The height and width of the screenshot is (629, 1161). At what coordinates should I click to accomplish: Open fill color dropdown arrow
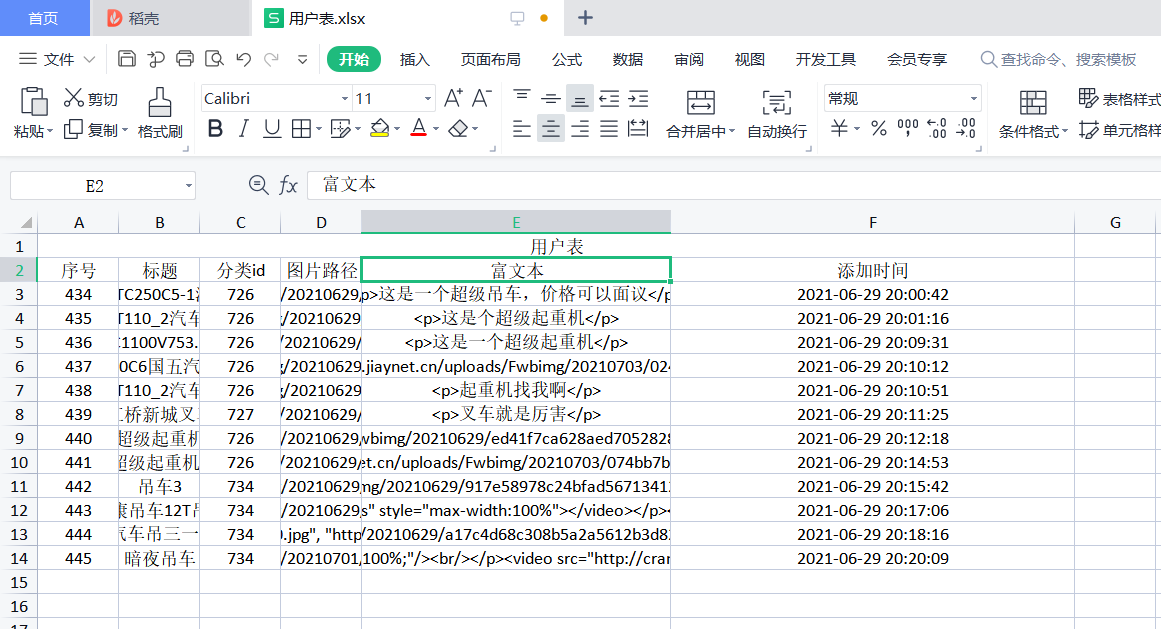(397, 129)
